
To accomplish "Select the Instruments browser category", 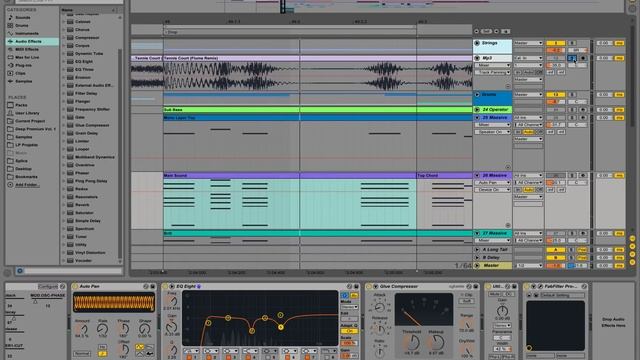I will point(27,33).
